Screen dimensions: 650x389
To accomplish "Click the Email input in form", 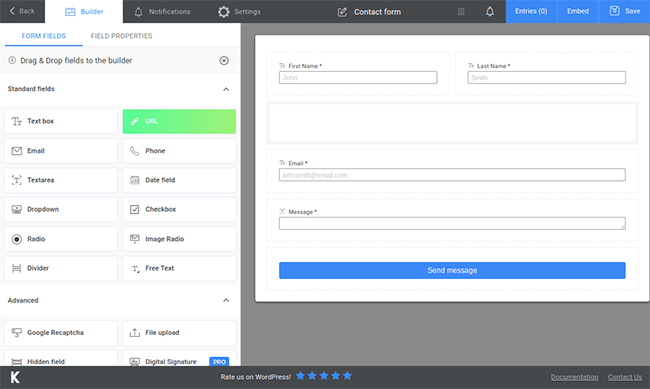I will pyautogui.click(x=452, y=175).
